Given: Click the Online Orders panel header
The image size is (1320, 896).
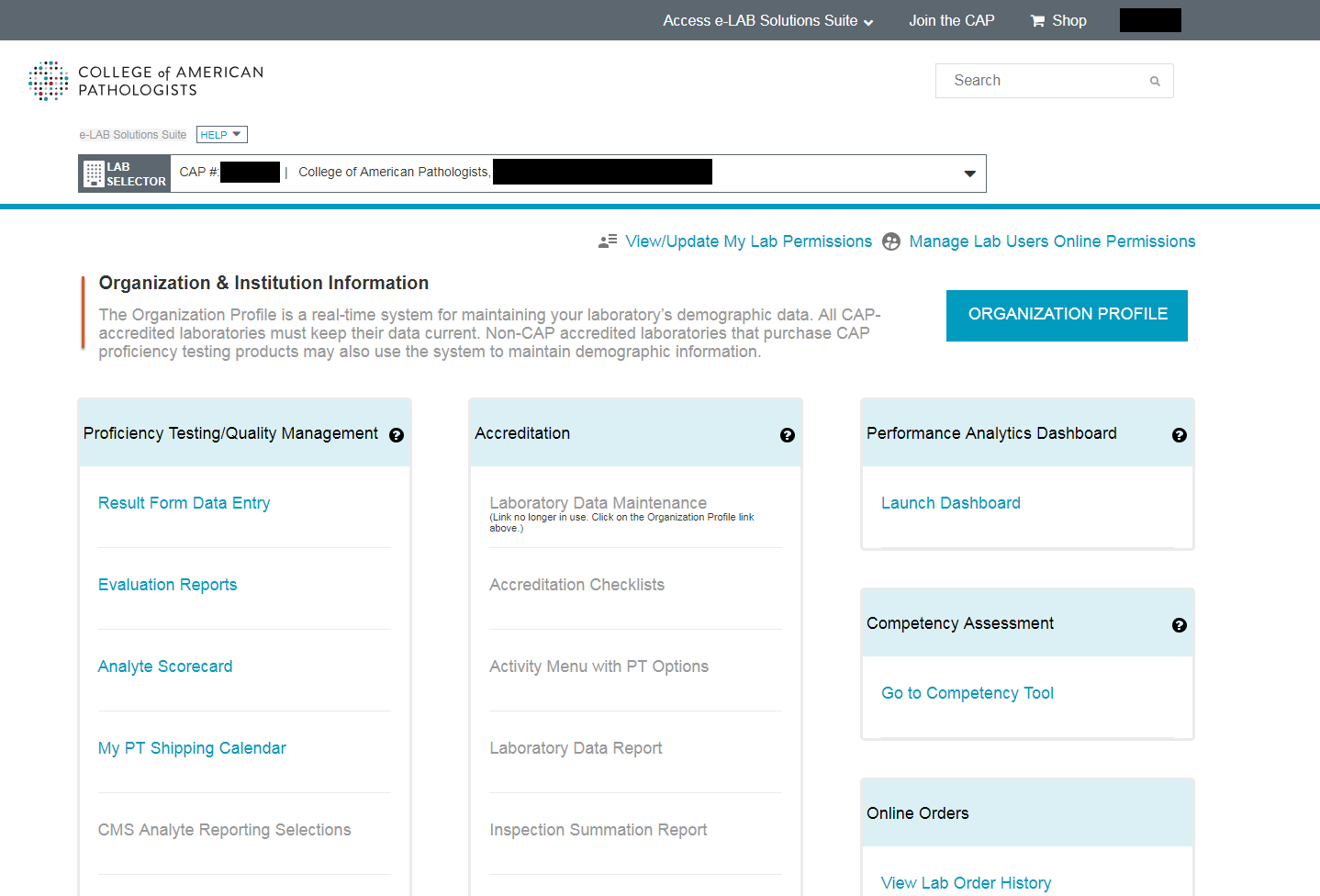Looking at the screenshot, I should [x=1027, y=813].
